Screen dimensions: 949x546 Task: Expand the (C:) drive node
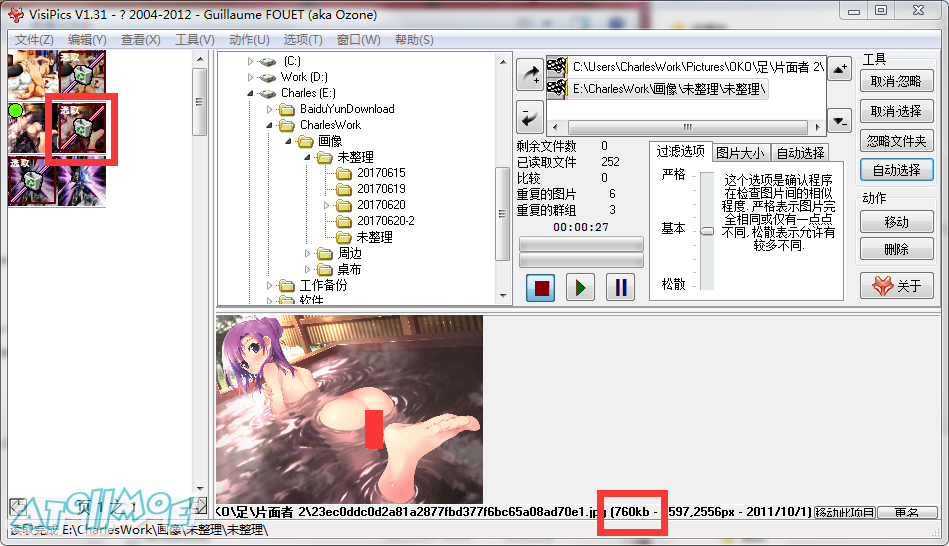(x=250, y=61)
